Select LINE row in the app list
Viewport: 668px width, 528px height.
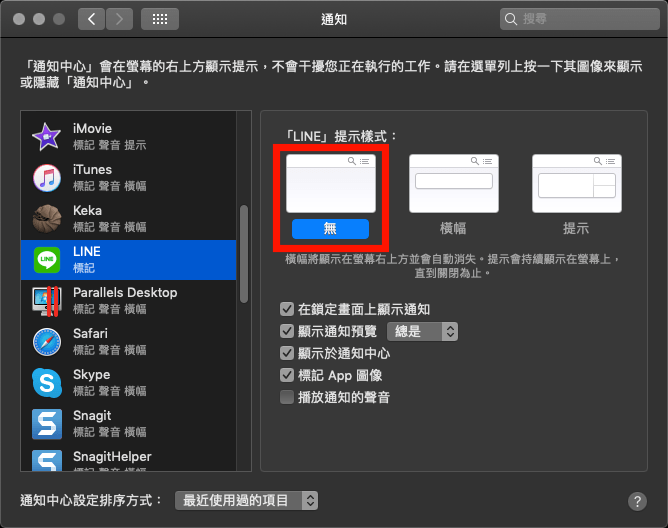coord(128,260)
